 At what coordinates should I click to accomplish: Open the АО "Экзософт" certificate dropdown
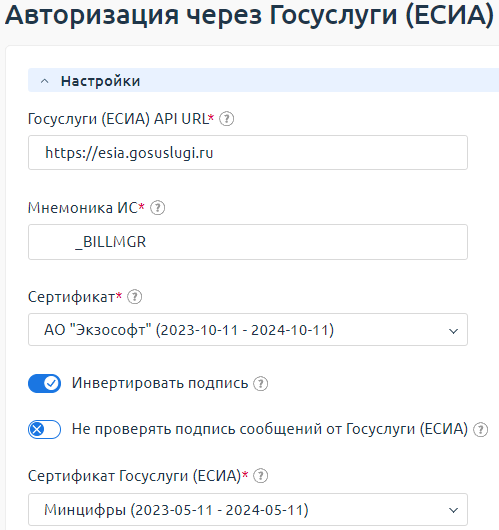(248, 330)
